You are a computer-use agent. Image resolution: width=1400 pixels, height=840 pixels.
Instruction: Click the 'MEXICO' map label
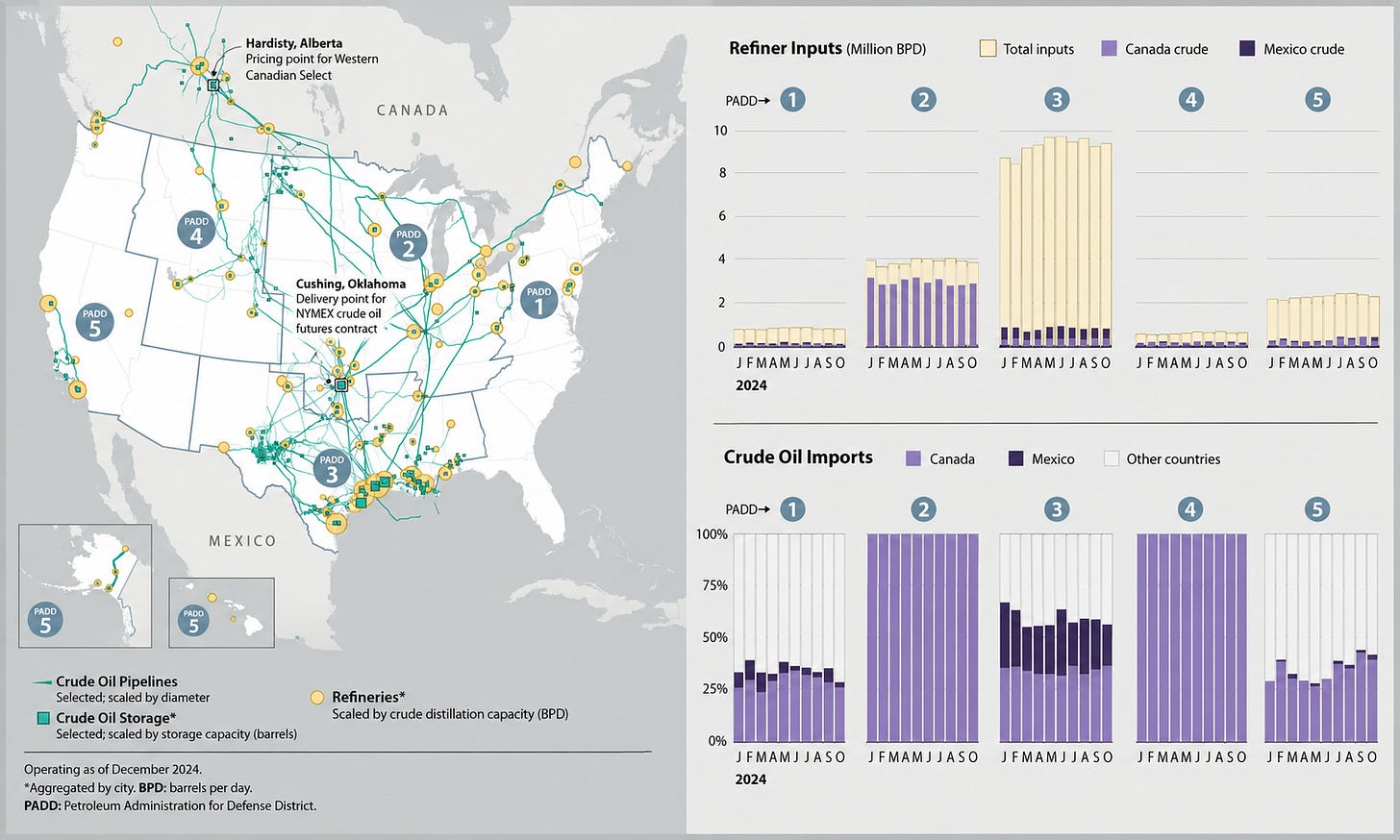coord(242,541)
